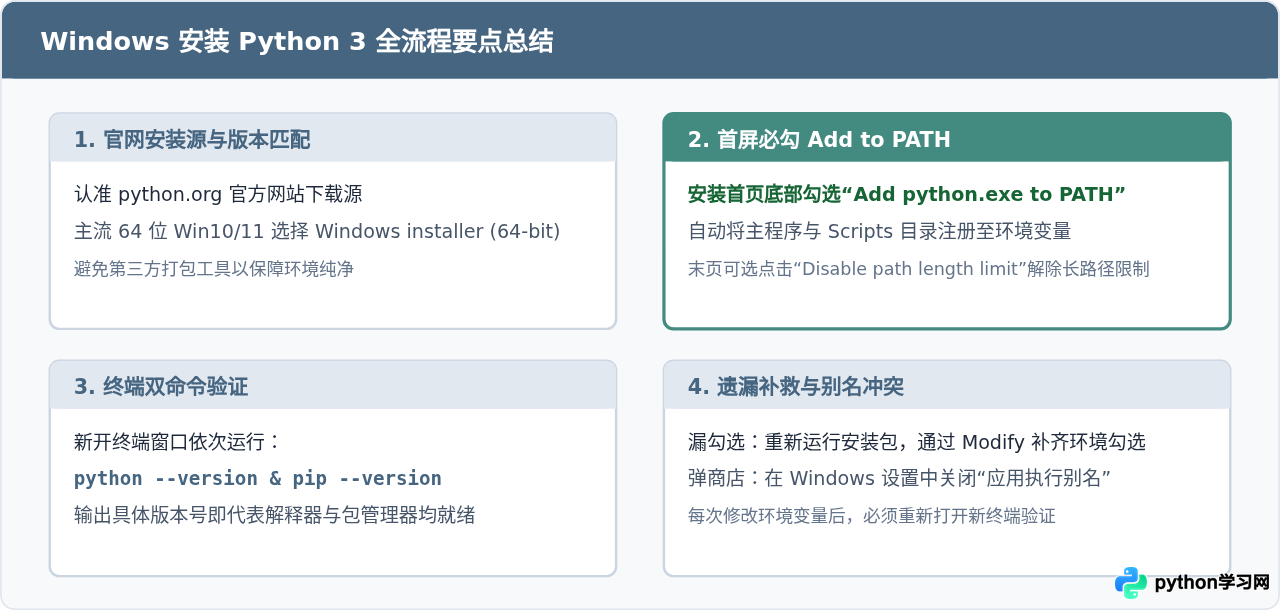Screen dimensions: 1280x610
Task: Click note '每次修改环境变量后，必须重新打开新终端验证'
Action: coord(872,516)
